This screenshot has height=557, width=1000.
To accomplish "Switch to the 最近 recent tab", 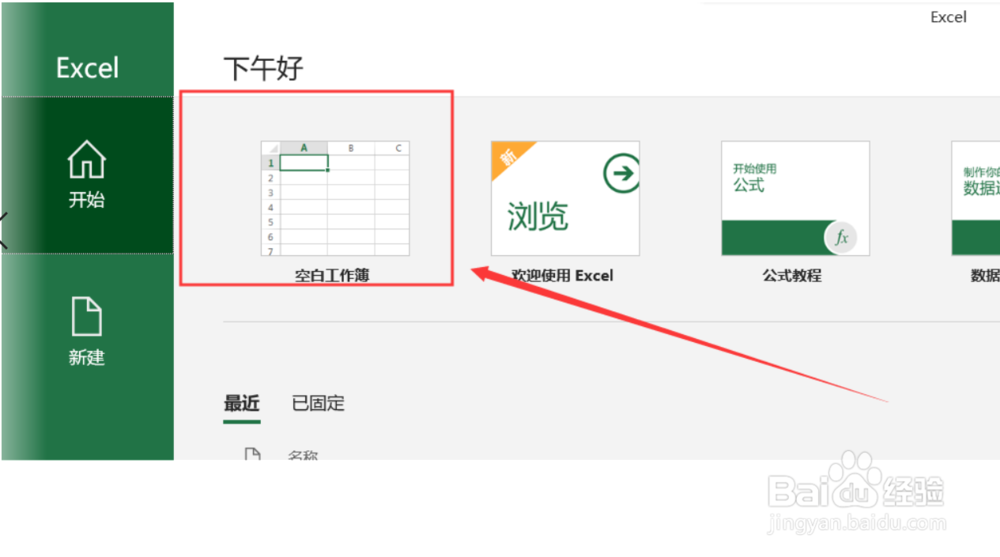I will point(242,403).
